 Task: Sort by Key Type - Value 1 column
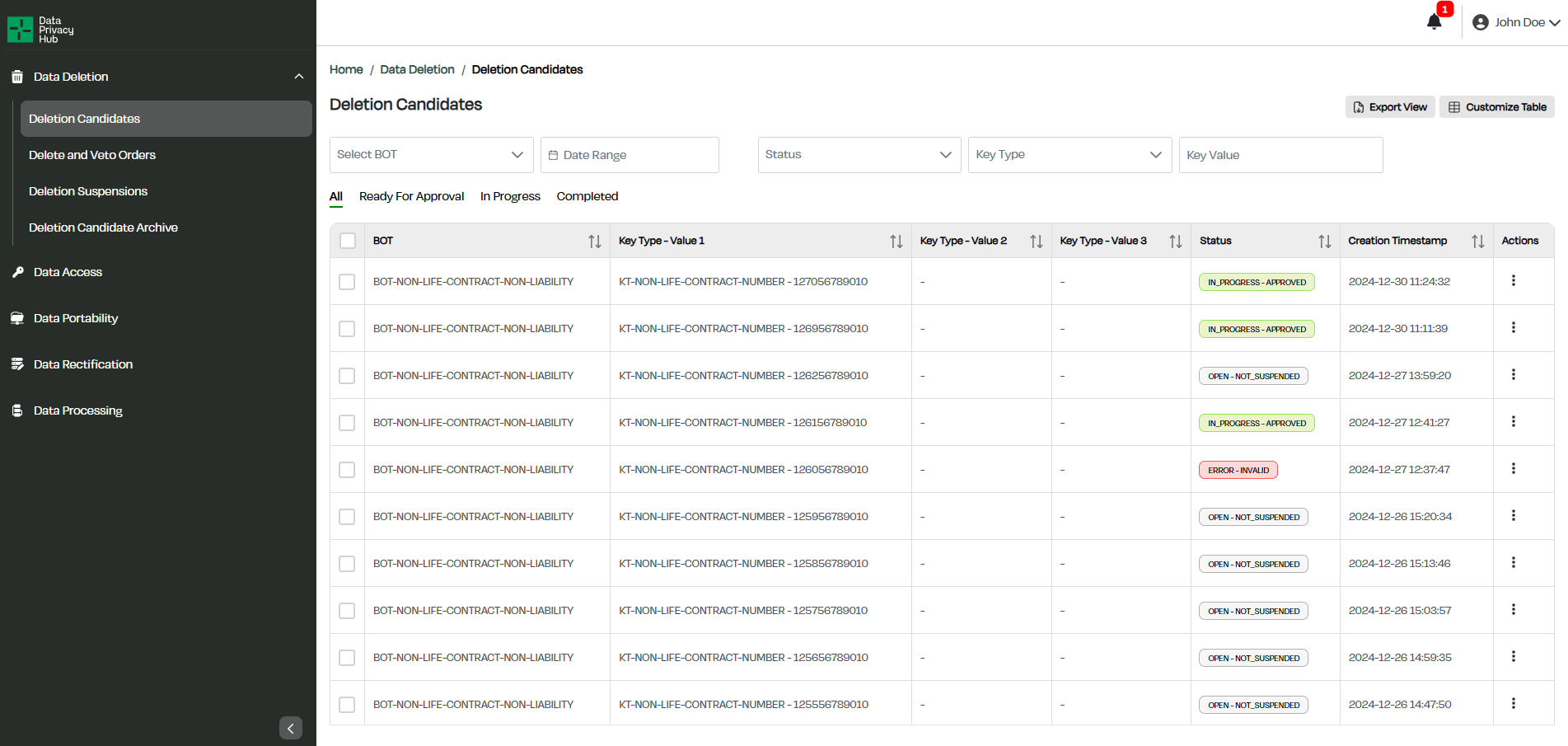(896, 242)
